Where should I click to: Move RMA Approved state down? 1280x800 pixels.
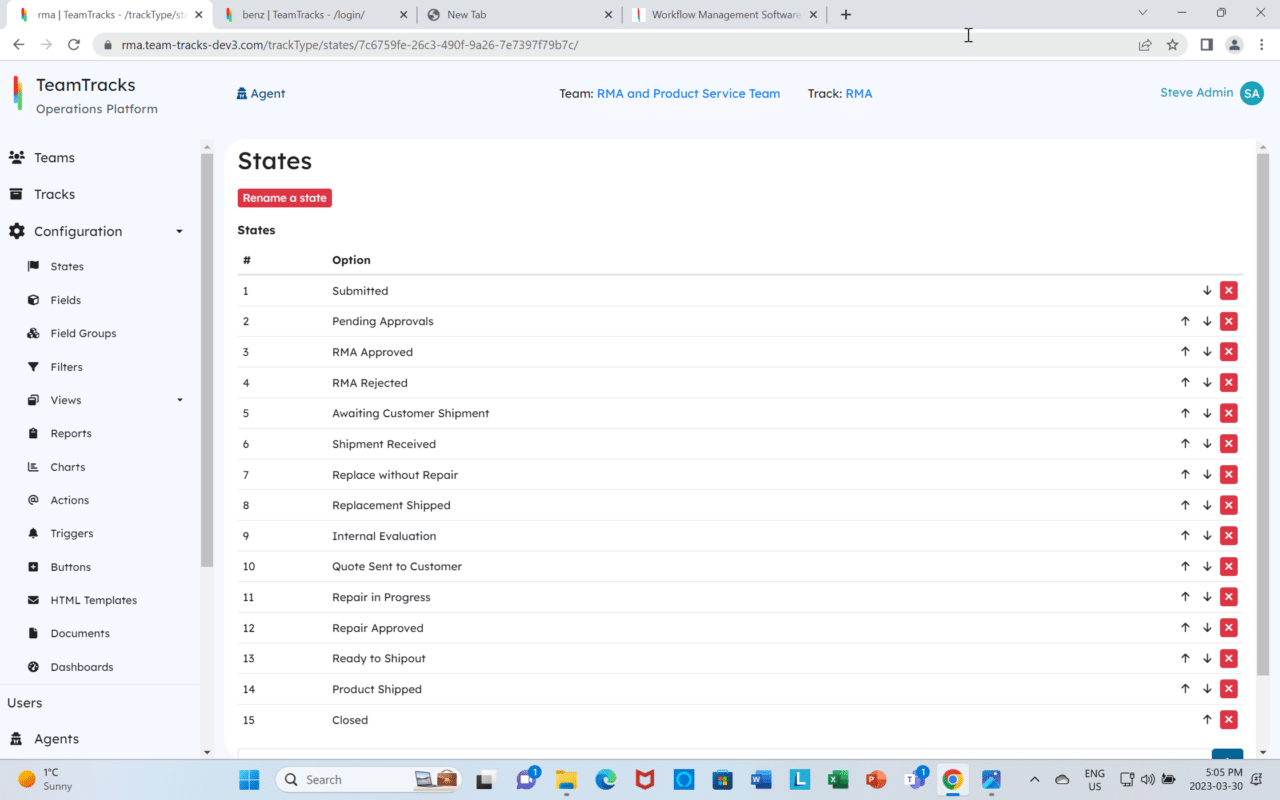pos(1207,352)
